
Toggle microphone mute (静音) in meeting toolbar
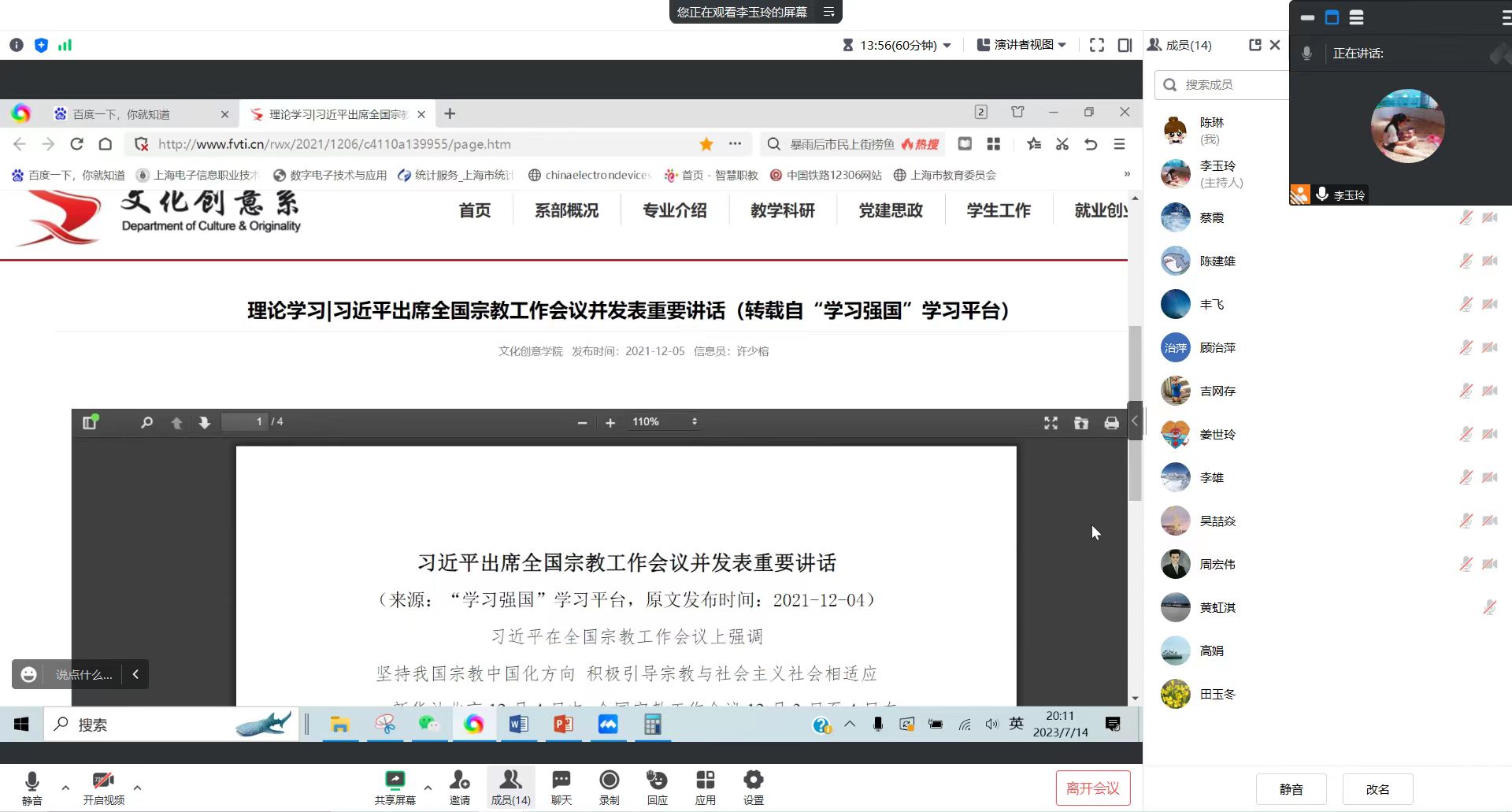[x=32, y=782]
